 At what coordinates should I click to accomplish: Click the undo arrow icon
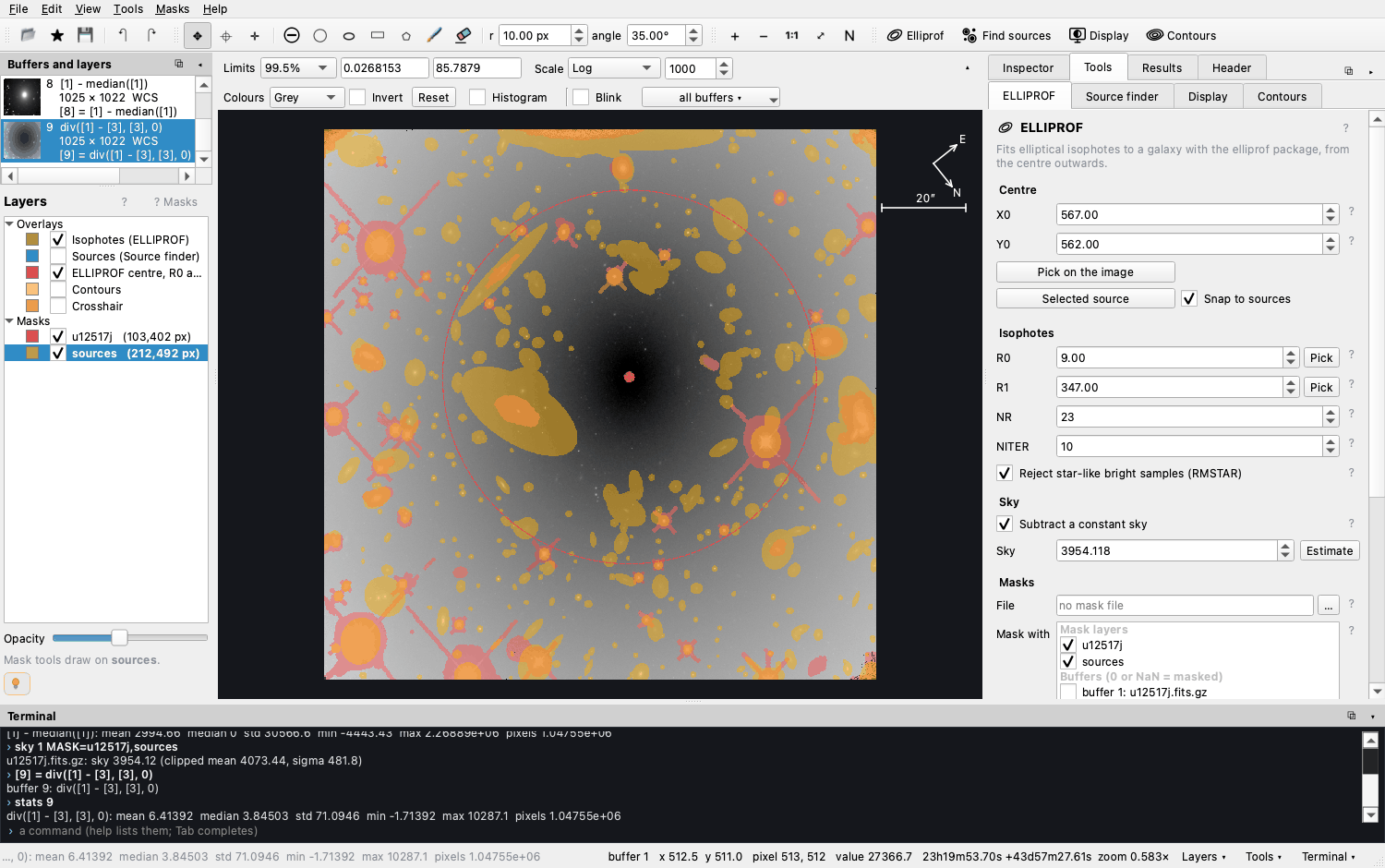tap(123, 35)
